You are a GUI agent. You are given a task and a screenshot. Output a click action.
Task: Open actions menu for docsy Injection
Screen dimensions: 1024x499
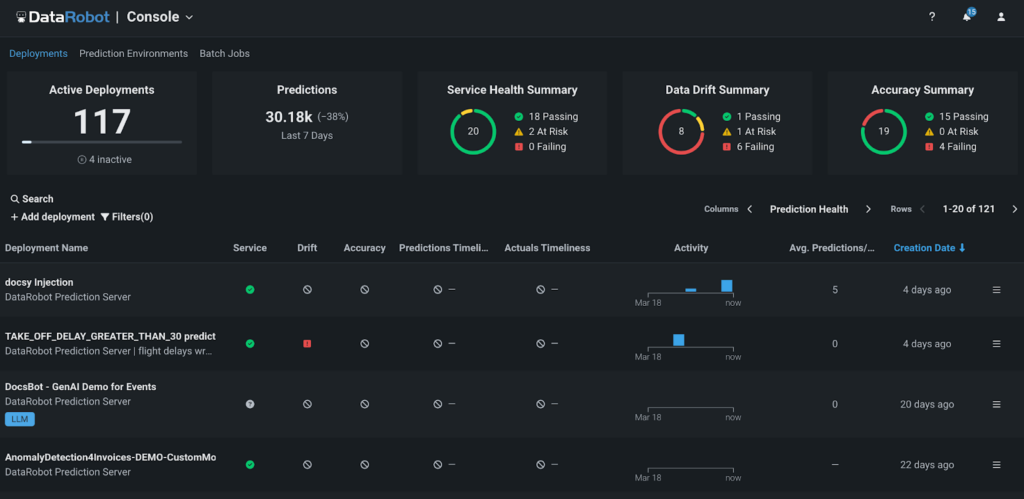click(997, 290)
